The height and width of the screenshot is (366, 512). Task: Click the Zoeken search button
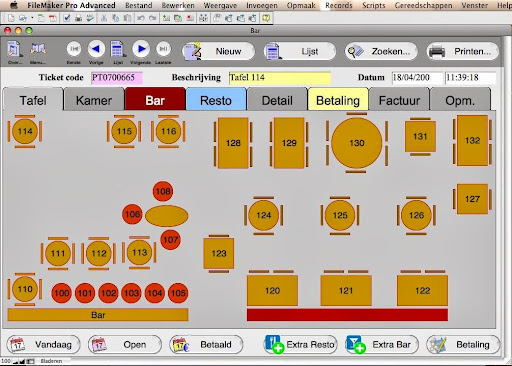(381, 51)
